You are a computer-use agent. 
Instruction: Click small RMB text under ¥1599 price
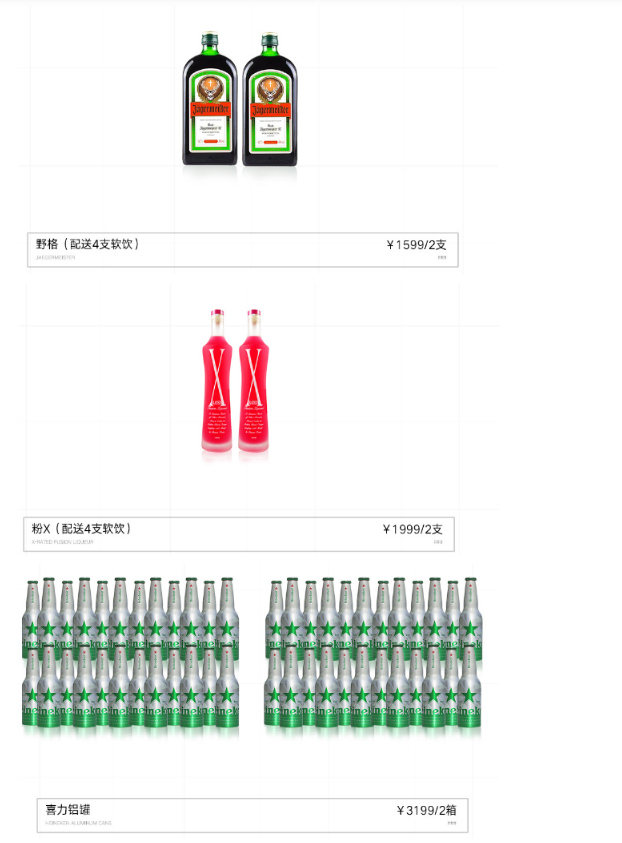coord(442,258)
